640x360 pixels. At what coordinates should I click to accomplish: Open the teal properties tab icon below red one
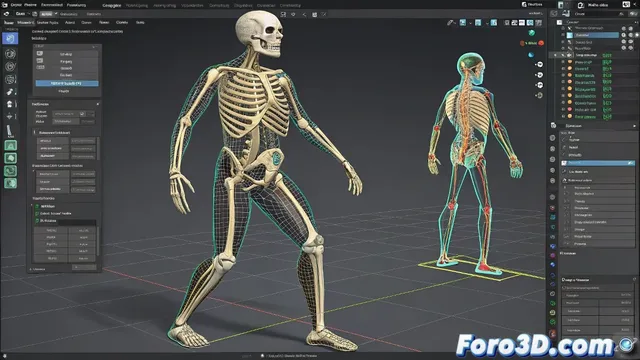pyautogui.click(x=553, y=217)
